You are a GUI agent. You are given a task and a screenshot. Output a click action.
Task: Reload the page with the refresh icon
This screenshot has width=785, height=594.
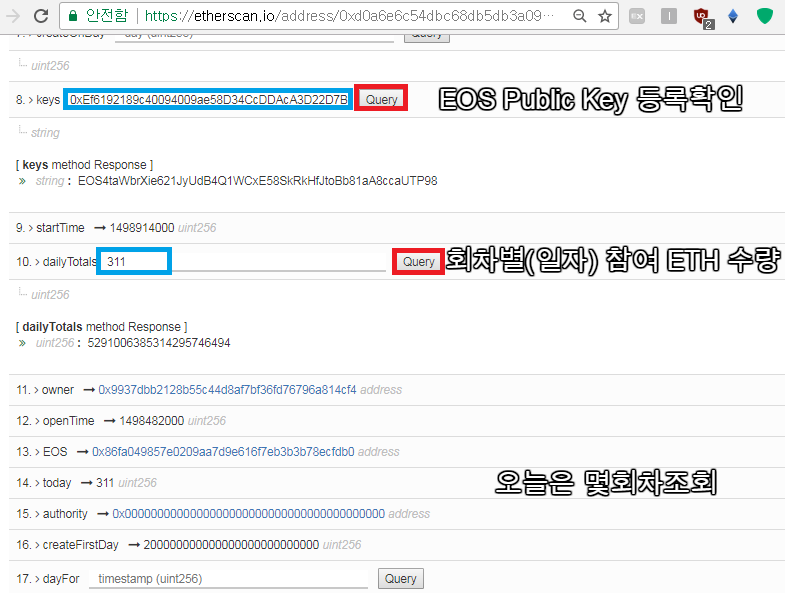(x=41, y=16)
